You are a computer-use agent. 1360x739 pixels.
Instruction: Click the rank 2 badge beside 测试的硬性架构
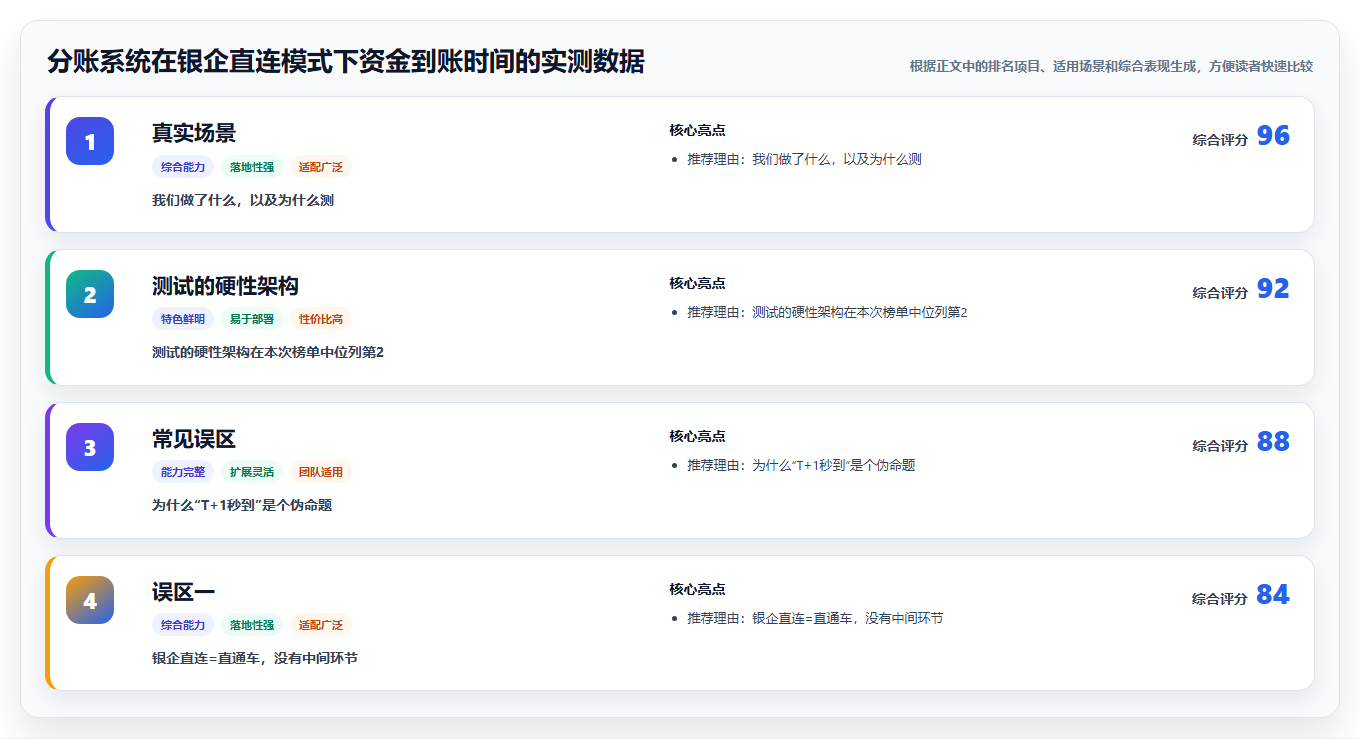[90, 294]
